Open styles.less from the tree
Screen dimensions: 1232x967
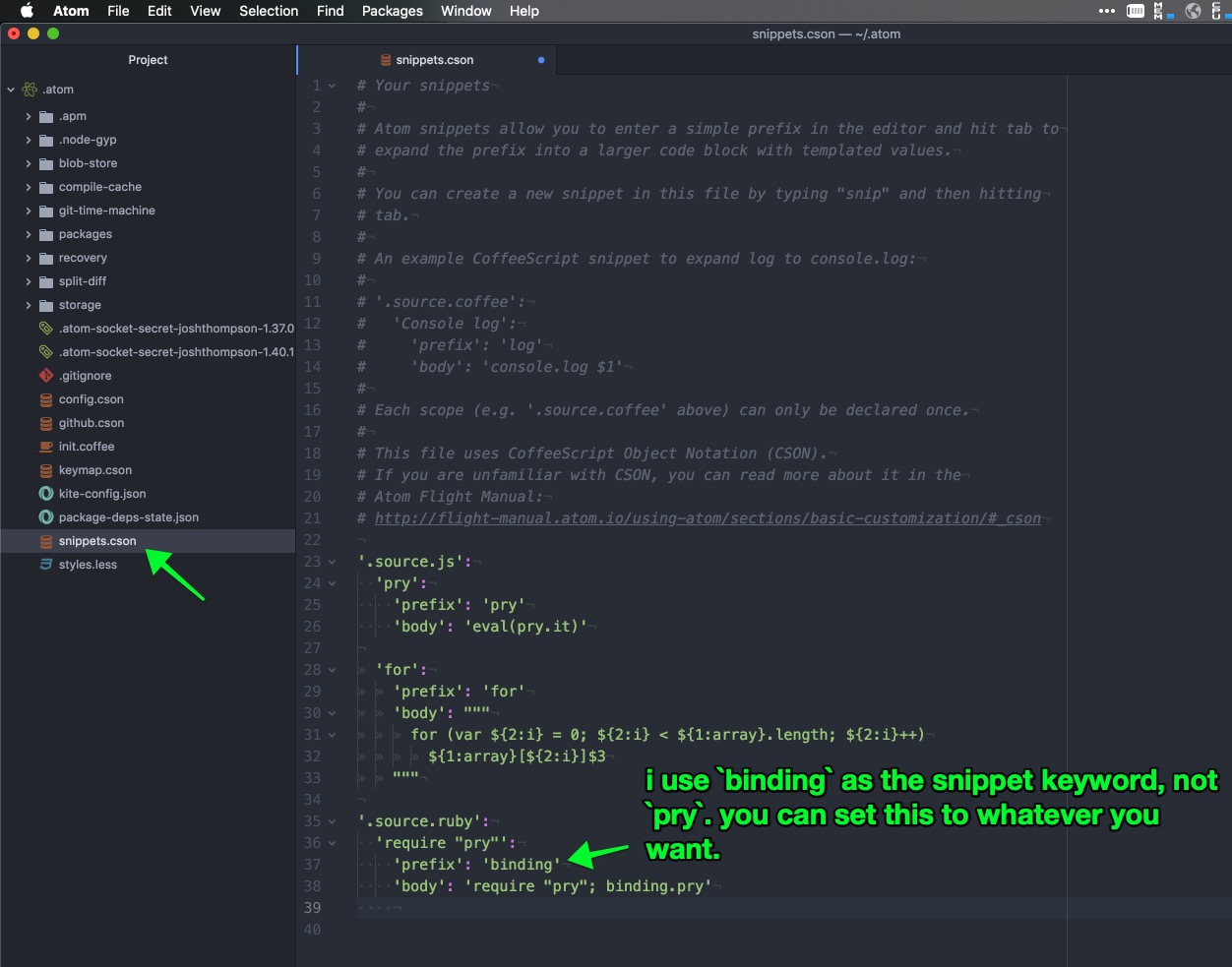click(88, 565)
